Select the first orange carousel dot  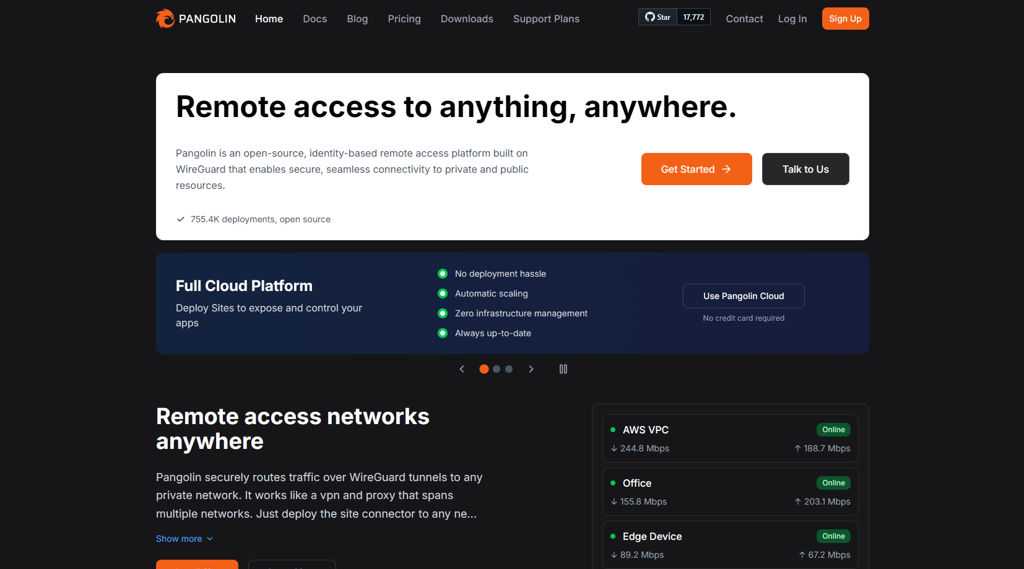(x=484, y=369)
